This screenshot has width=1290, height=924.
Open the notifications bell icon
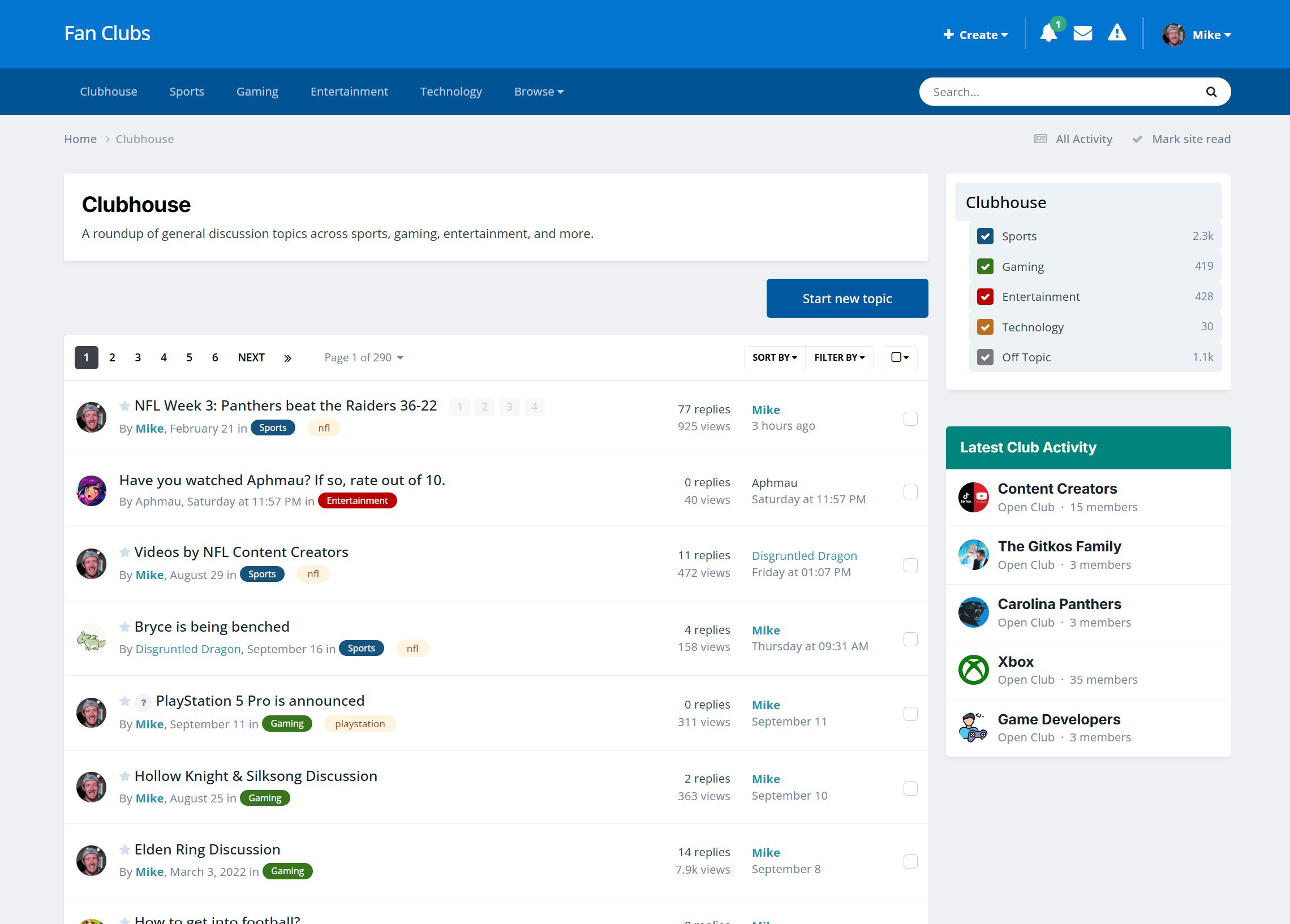[x=1048, y=33]
